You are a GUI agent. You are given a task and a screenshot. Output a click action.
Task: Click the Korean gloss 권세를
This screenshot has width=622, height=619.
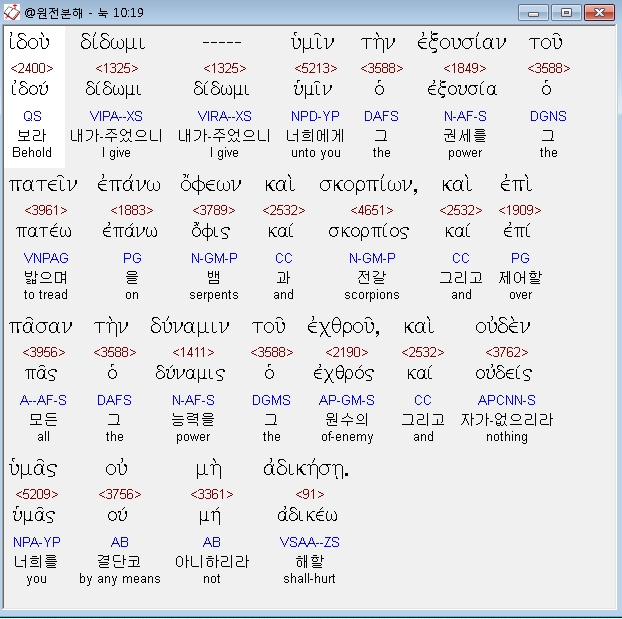click(x=465, y=136)
